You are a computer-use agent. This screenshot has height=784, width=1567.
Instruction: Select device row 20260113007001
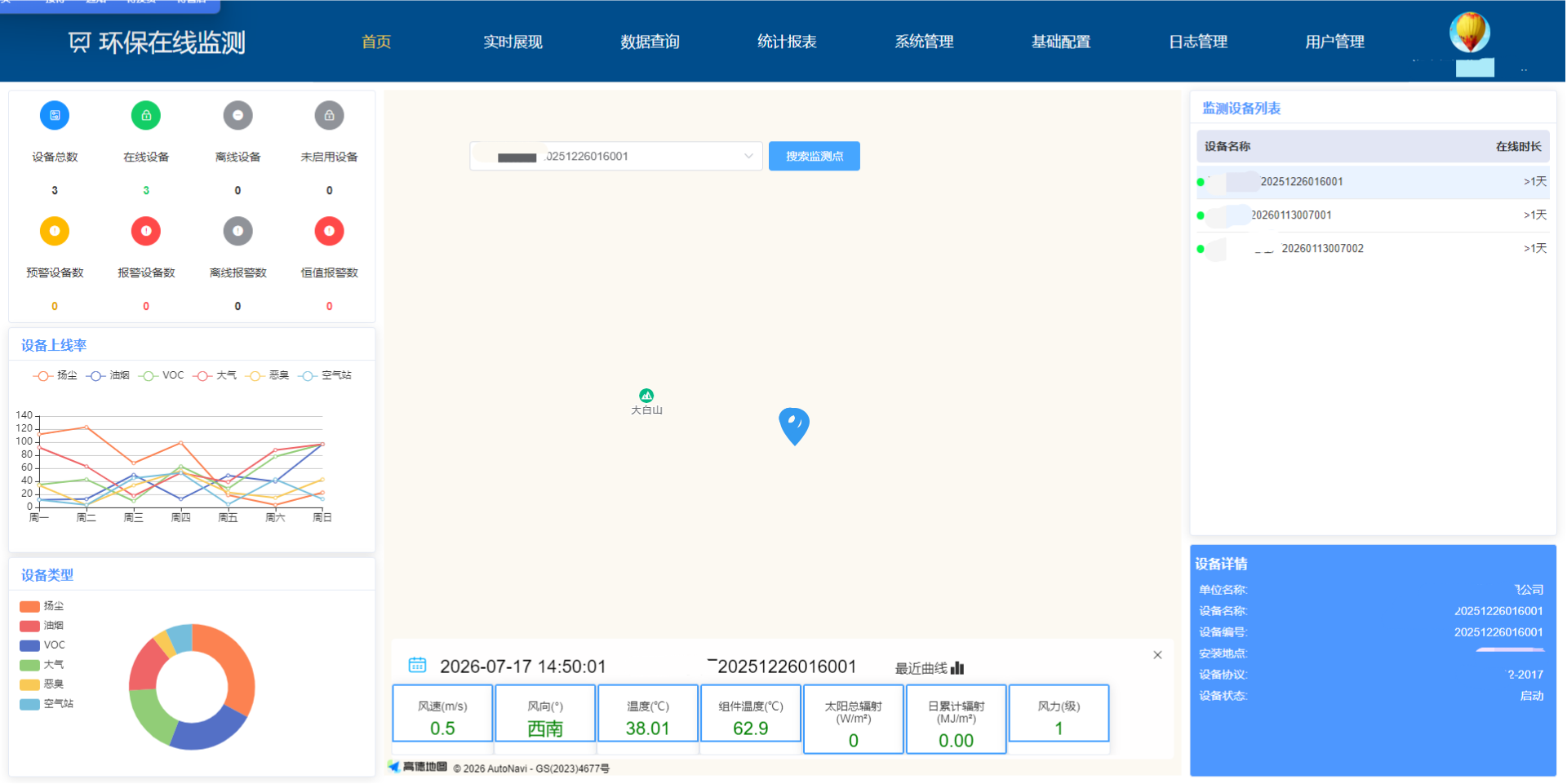[1373, 215]
